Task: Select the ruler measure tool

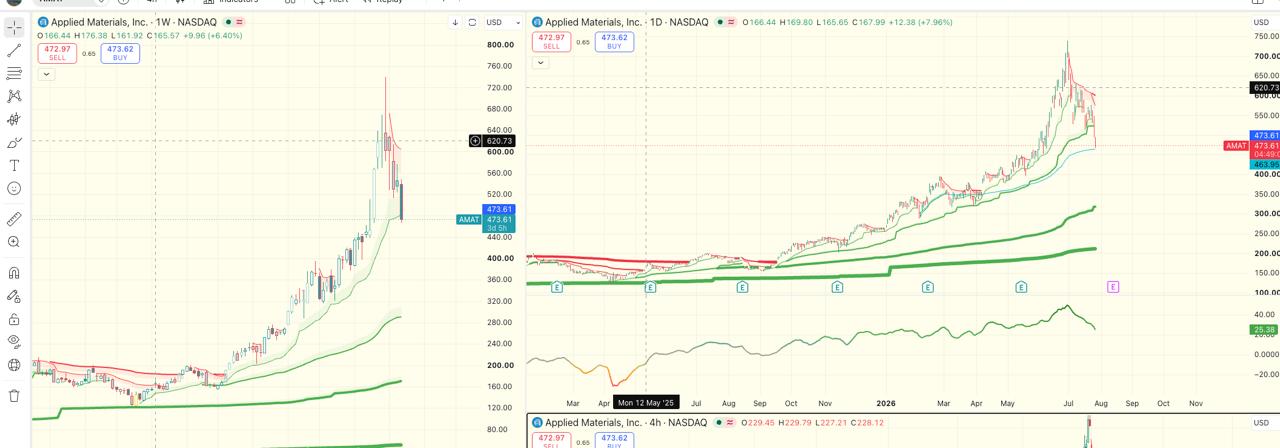Action: 14,218
